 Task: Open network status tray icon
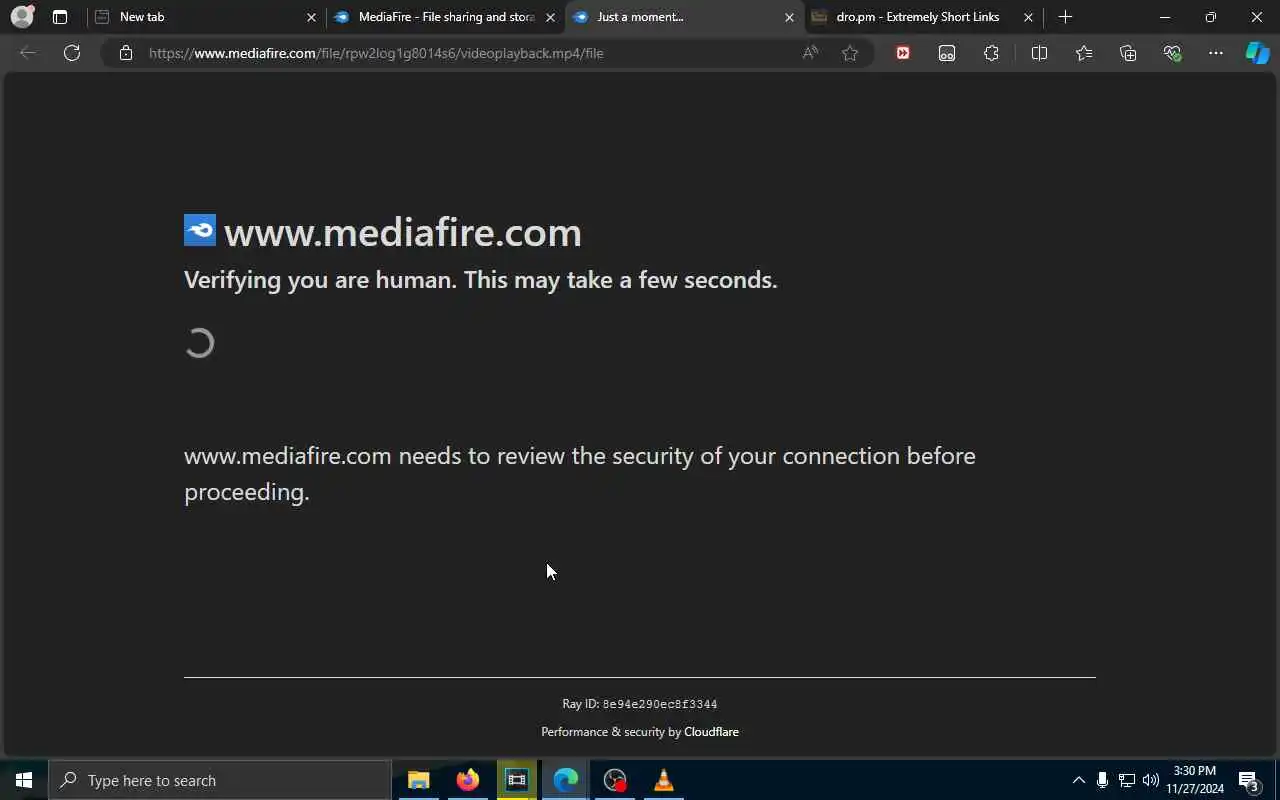[1126, 780]
